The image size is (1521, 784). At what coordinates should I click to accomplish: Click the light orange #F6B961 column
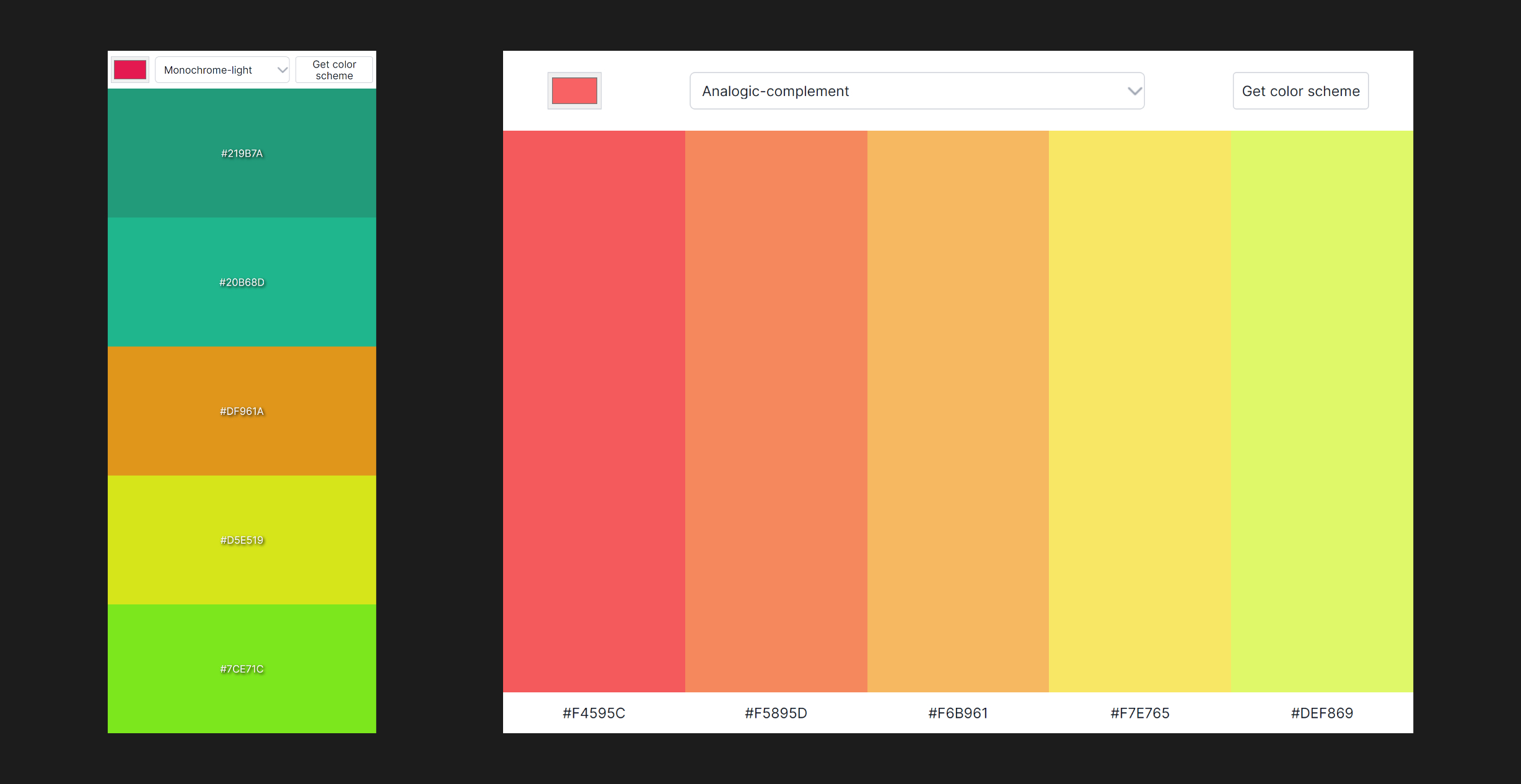tap(958, 411)
